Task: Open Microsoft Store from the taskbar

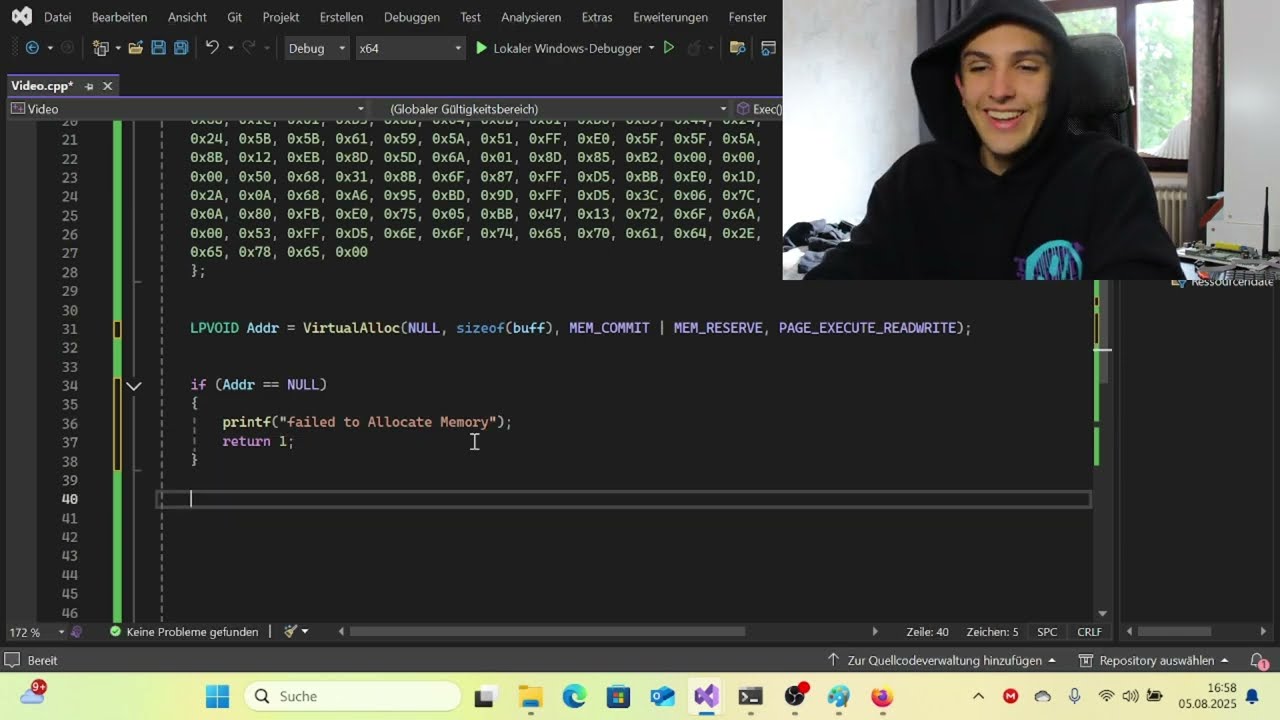Action: point(618,697)
